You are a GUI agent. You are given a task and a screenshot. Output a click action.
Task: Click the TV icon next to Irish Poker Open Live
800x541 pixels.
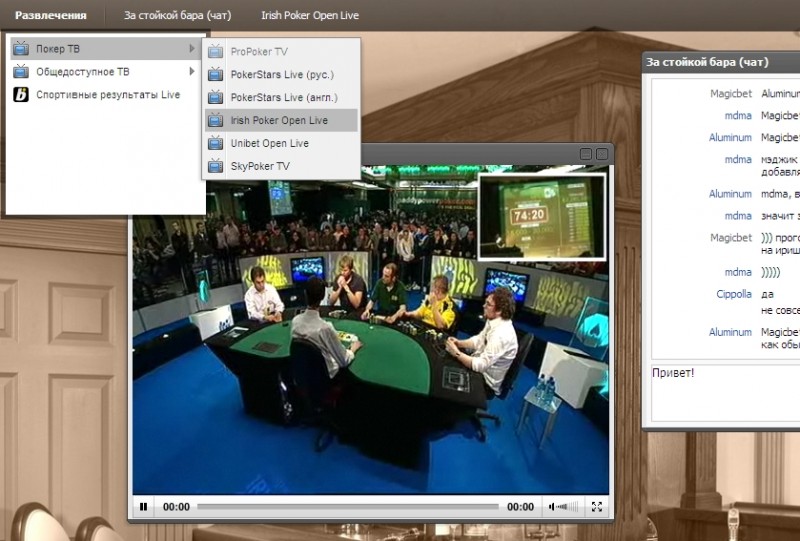[215, 120]
